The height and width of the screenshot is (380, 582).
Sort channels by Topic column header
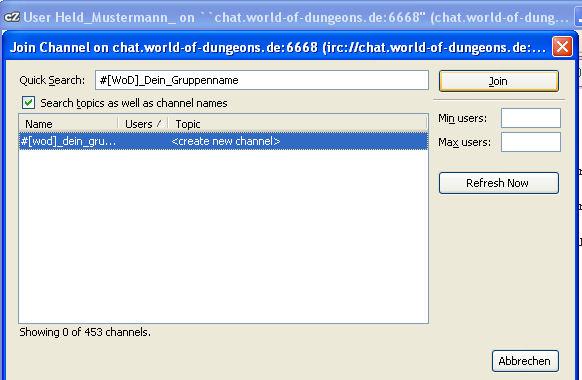pos(298,124)
